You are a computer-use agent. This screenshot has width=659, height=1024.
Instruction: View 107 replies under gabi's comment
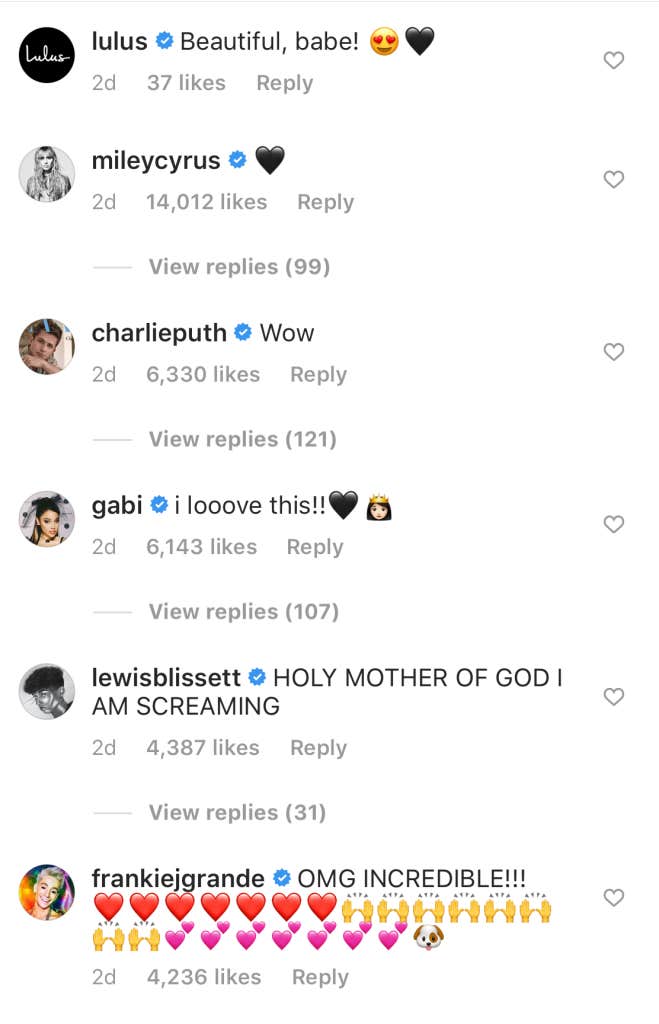[243, 611]
